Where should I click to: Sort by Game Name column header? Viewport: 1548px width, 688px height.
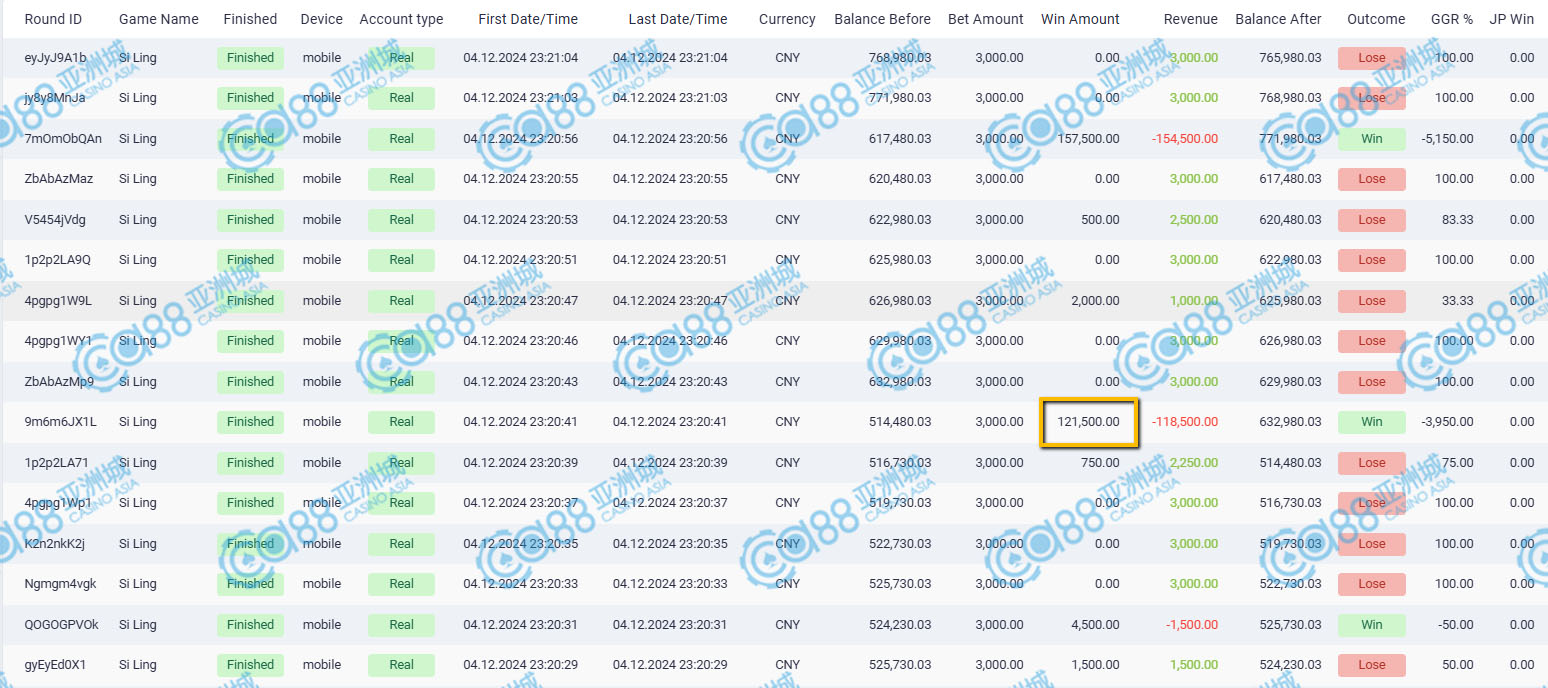pos(158,19)
